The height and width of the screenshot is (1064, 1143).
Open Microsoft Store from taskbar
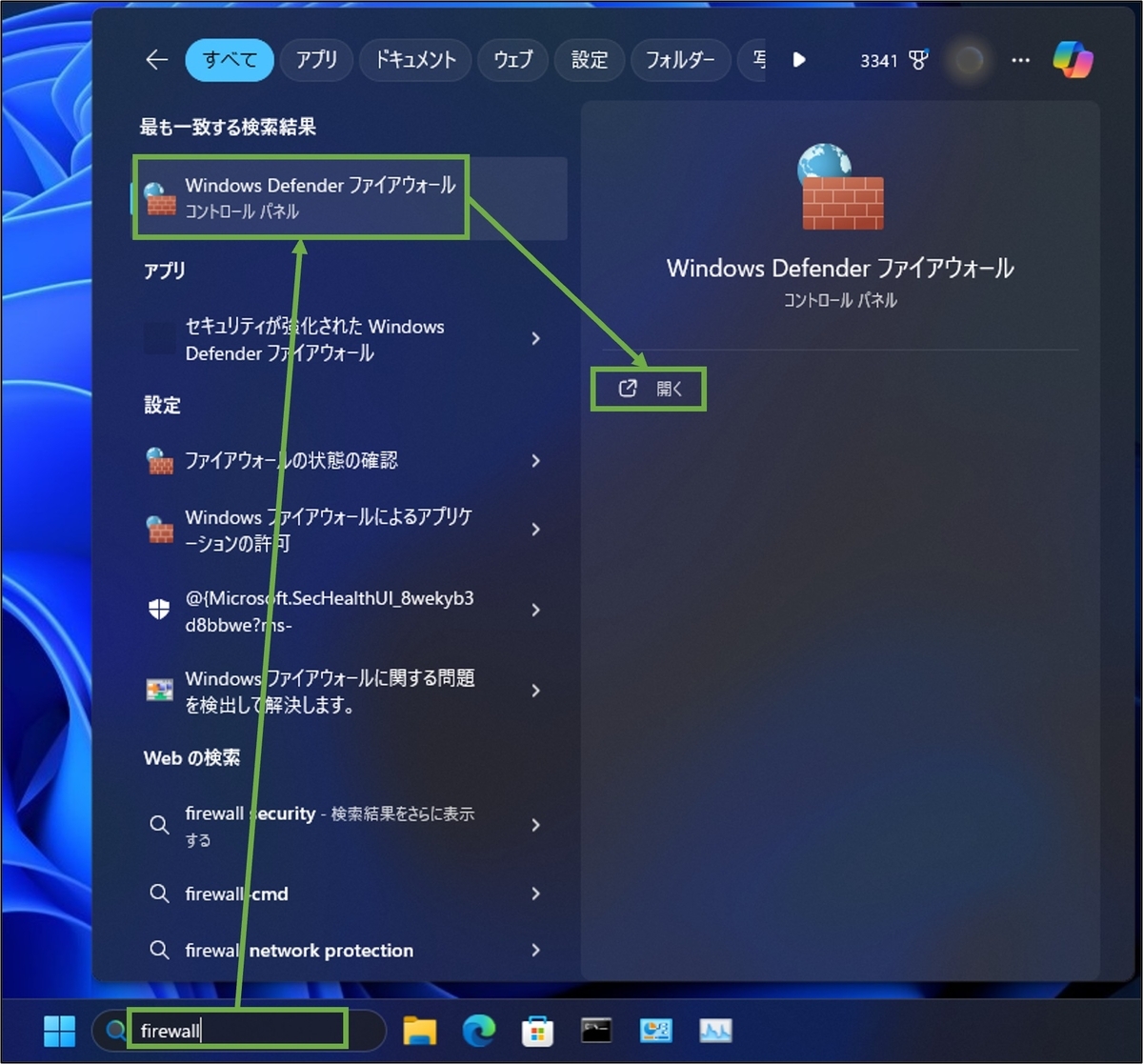(538, 1030)
